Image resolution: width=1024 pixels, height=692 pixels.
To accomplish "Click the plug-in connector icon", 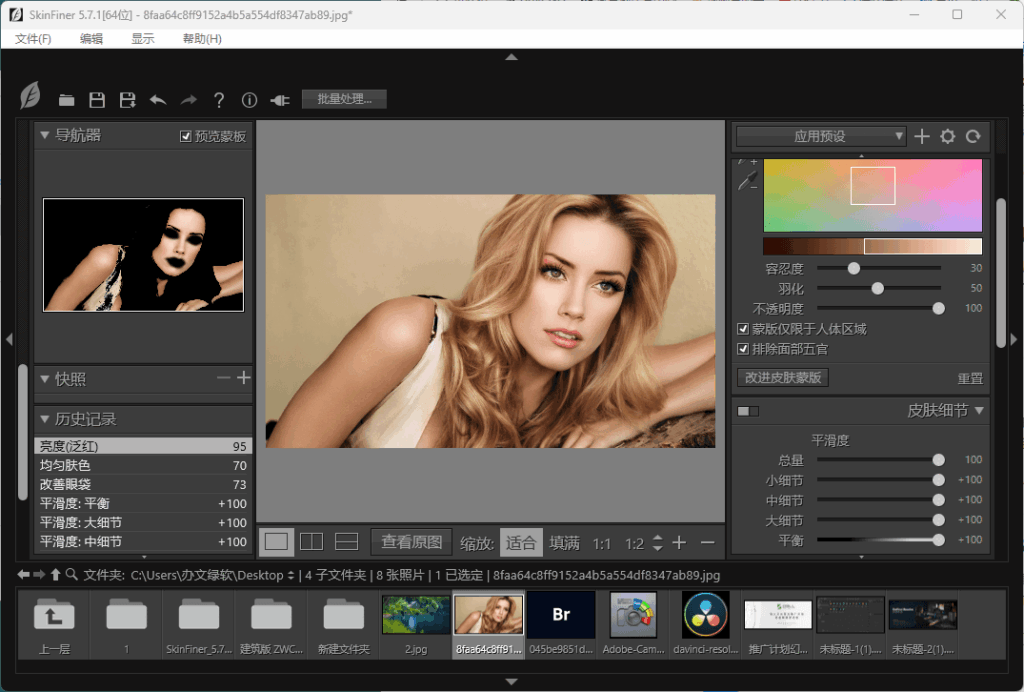I will pyautogui.click(x=280, y=100).
